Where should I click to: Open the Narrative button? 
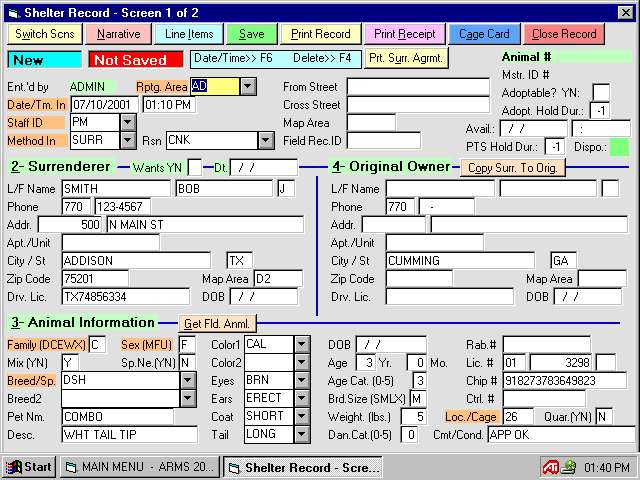119,34
